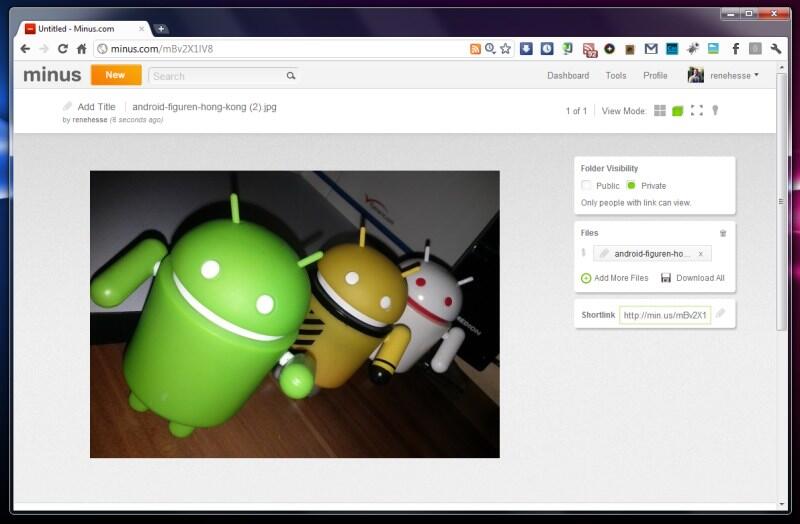Open Chrome wrench settings menu
The image size is (800, 524).
click(776, 49)
